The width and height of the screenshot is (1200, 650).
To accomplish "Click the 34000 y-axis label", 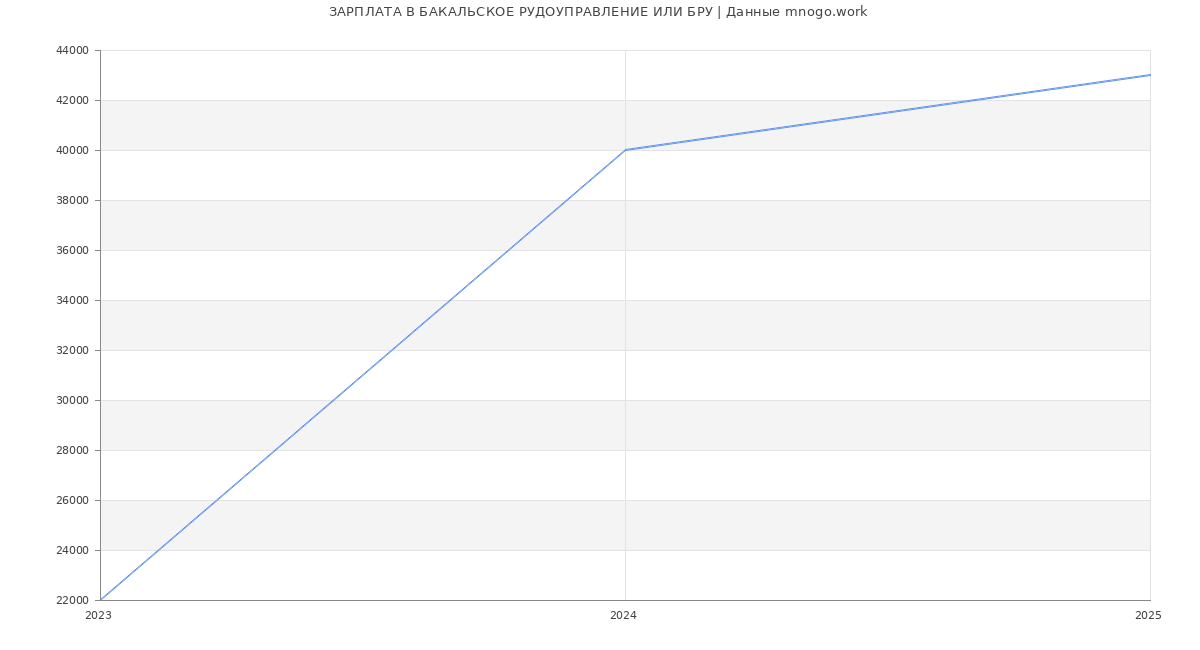I will click(72, 301).
